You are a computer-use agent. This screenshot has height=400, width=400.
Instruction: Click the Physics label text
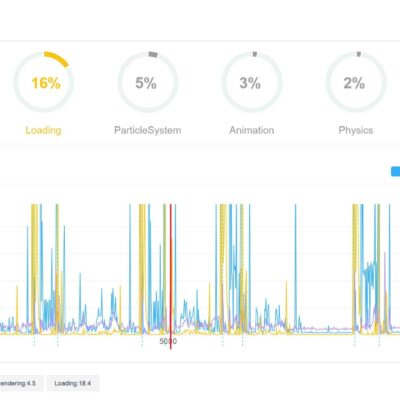[x=356, y=130]
